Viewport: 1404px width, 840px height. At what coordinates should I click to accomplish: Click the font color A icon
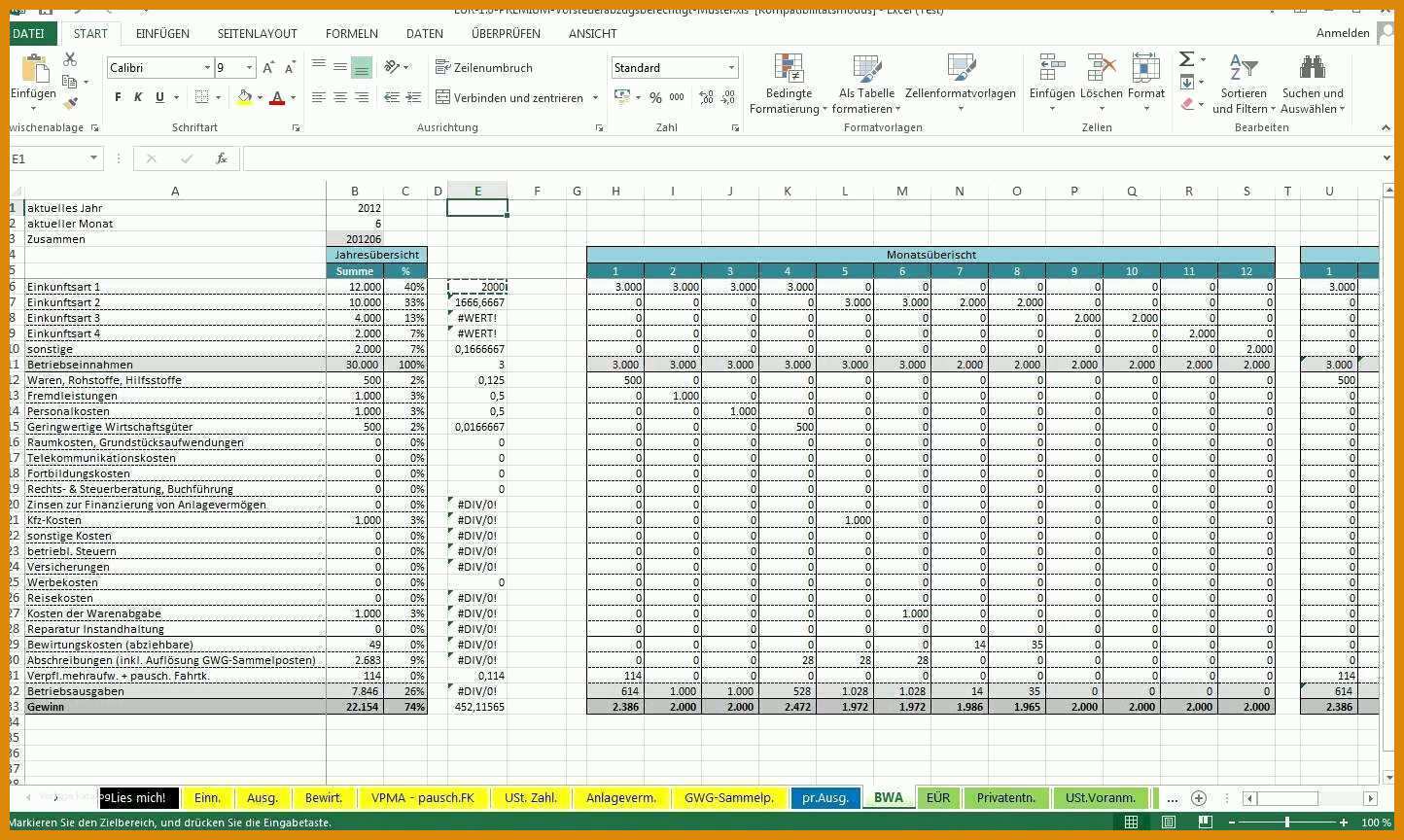[278, 97]
